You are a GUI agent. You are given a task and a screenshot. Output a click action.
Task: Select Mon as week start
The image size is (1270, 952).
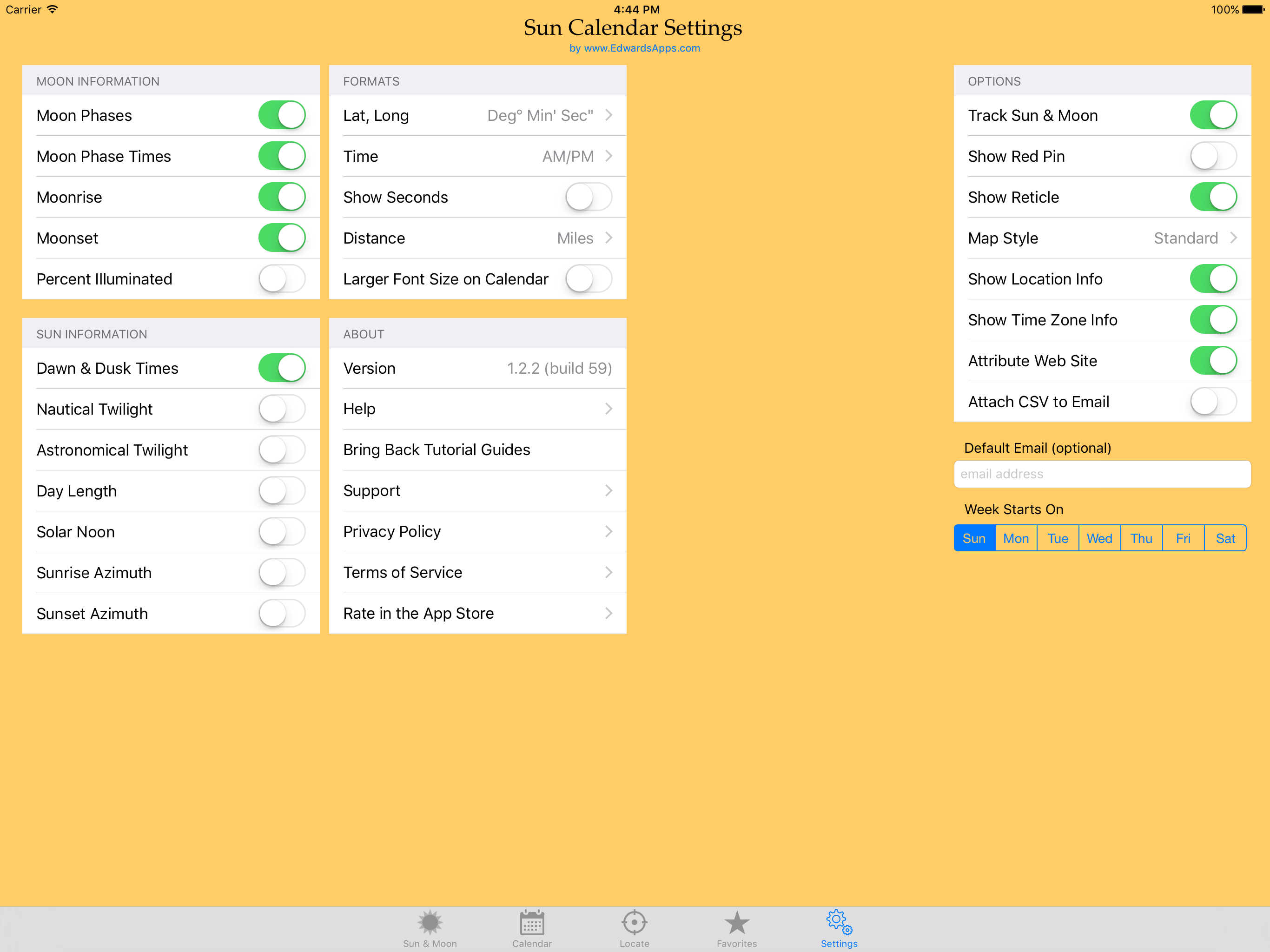point(1016,538)
